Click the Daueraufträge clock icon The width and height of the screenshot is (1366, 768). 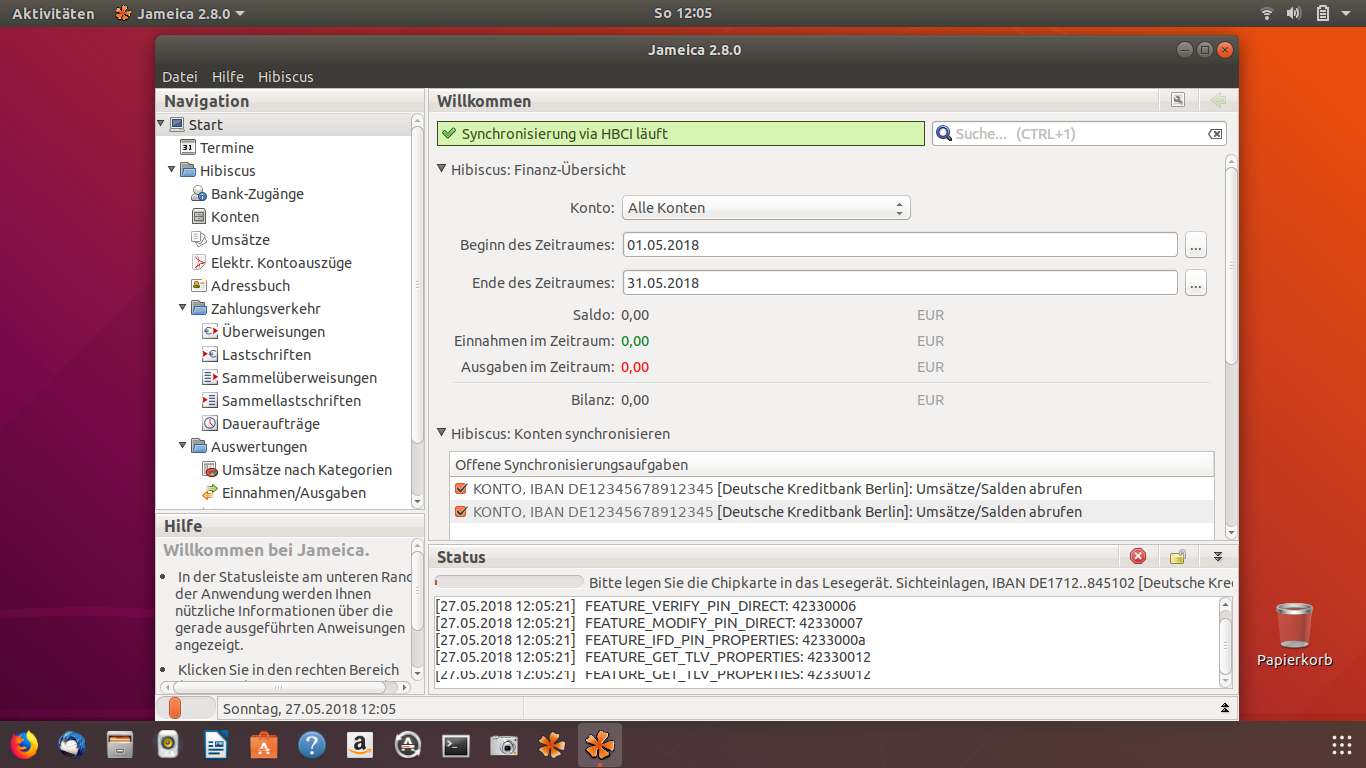pos(210,424)
